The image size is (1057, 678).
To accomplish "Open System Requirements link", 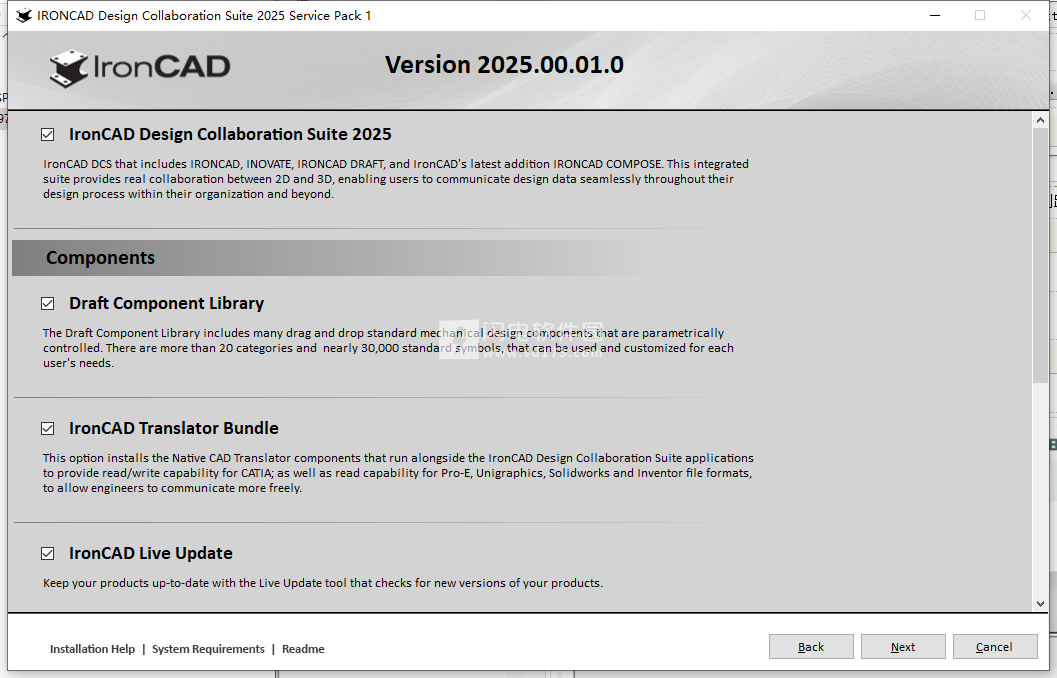I will point(208,649).
